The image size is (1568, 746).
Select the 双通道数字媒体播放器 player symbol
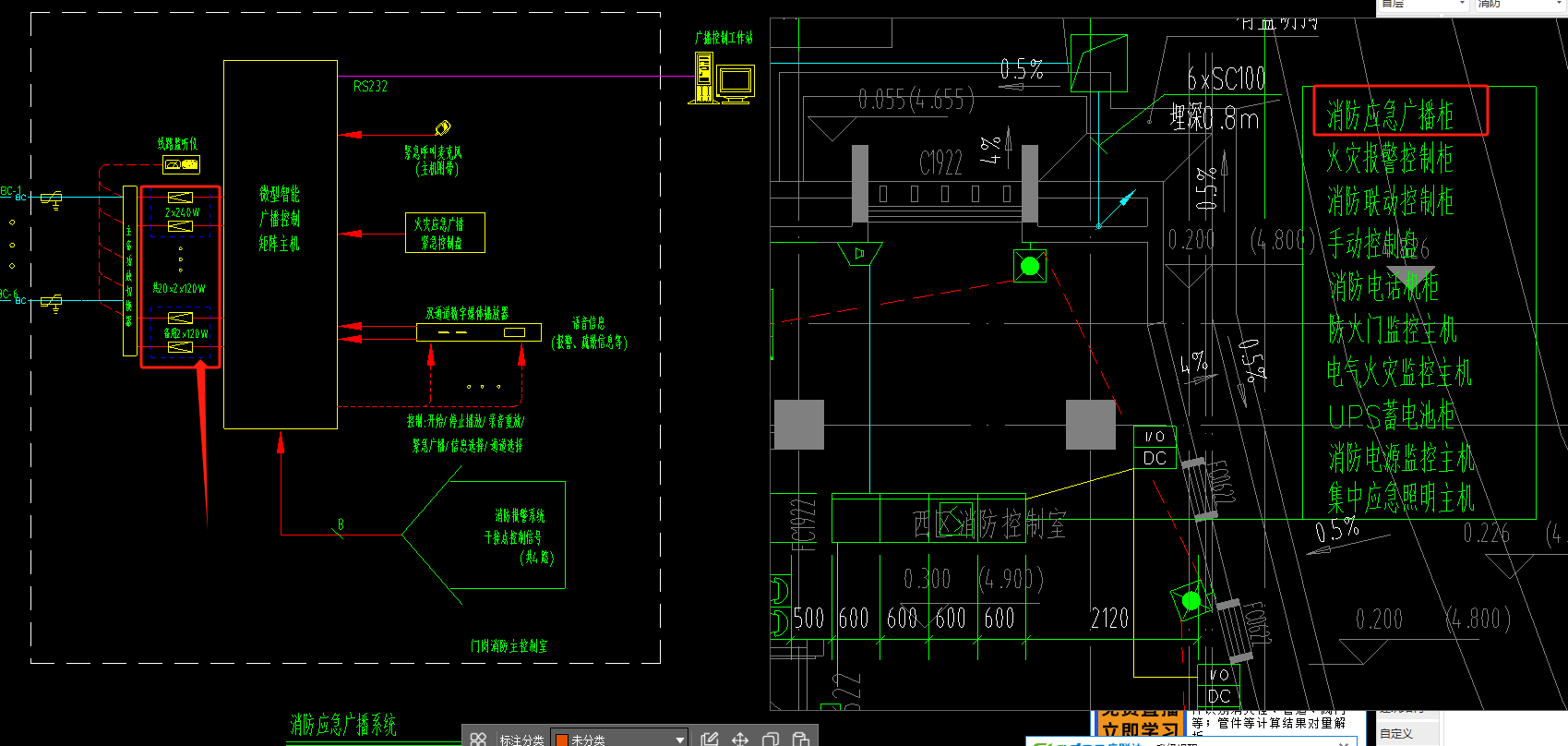click(x=478, y=331)
